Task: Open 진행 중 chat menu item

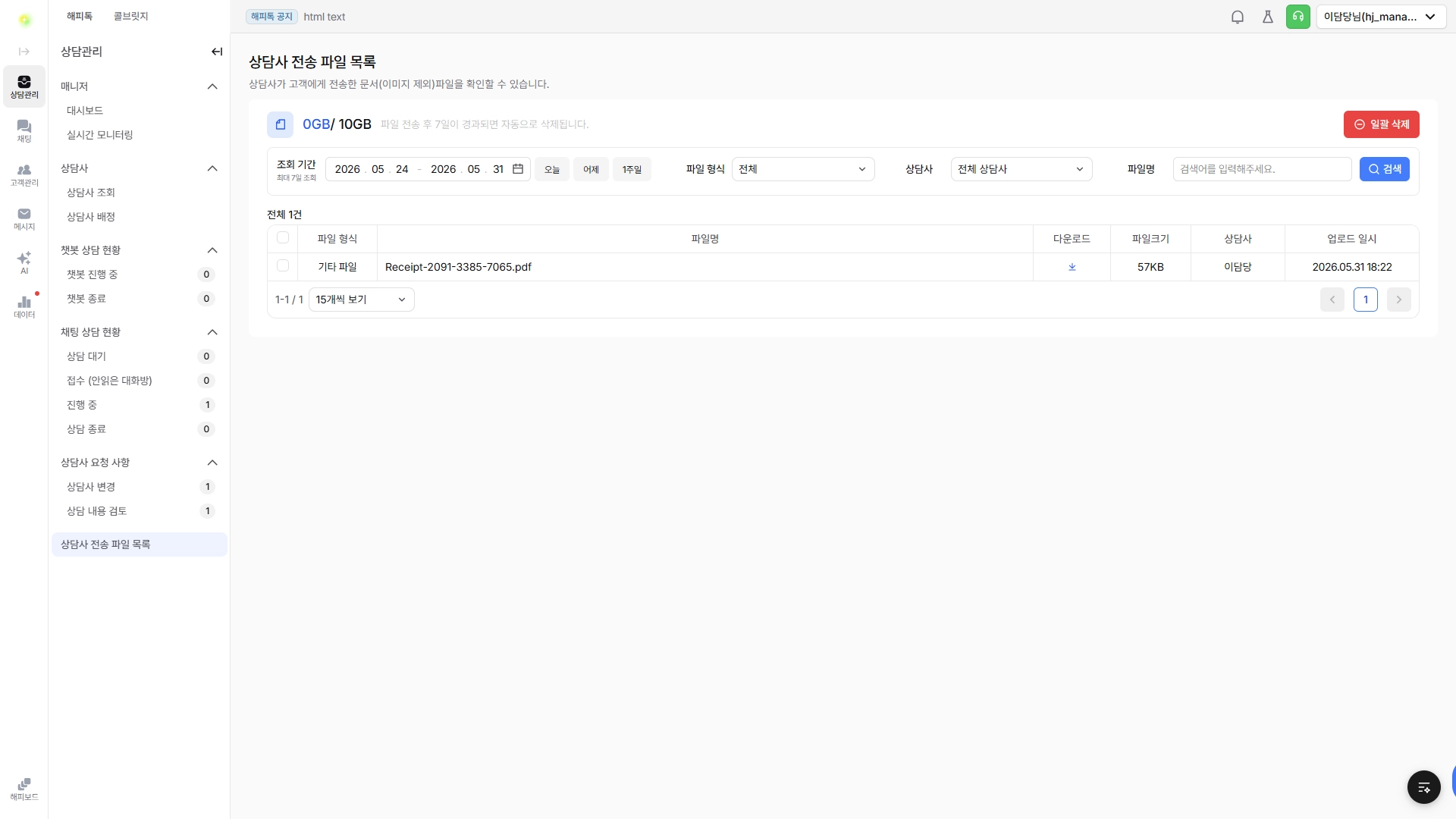Action: click(140, 405)
